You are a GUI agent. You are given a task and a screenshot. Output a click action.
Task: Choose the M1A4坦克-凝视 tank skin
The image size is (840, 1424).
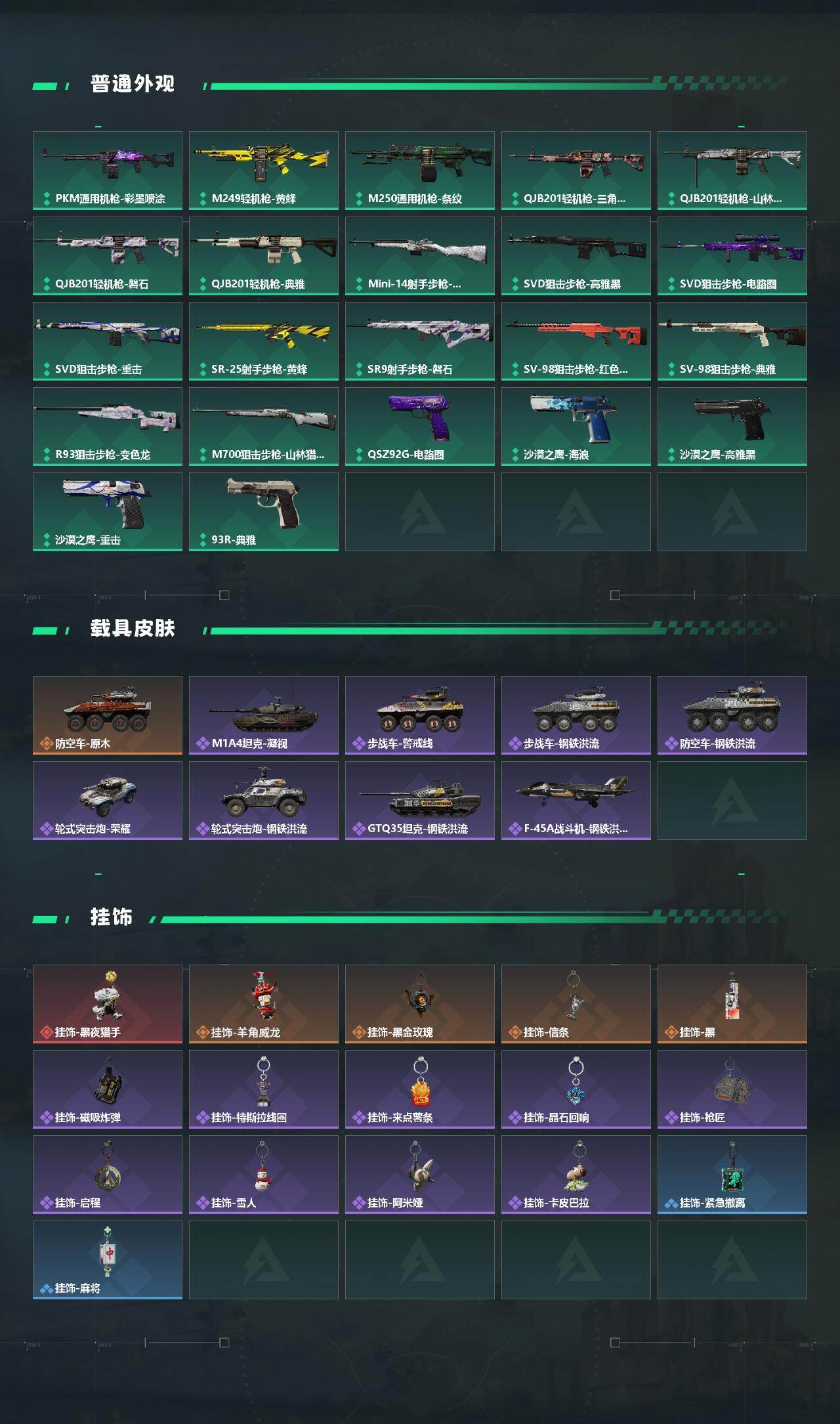[x=264, y=715]
